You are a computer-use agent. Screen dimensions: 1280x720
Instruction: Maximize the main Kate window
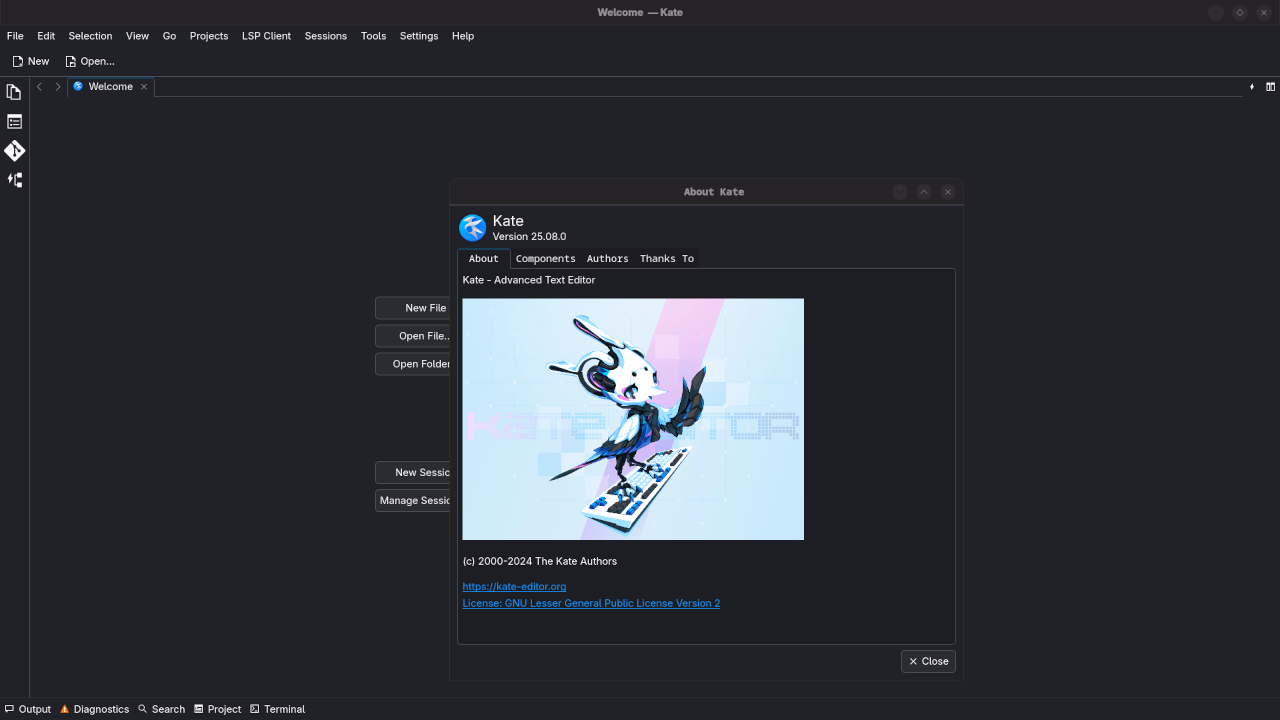click(x=1240, y=13)
